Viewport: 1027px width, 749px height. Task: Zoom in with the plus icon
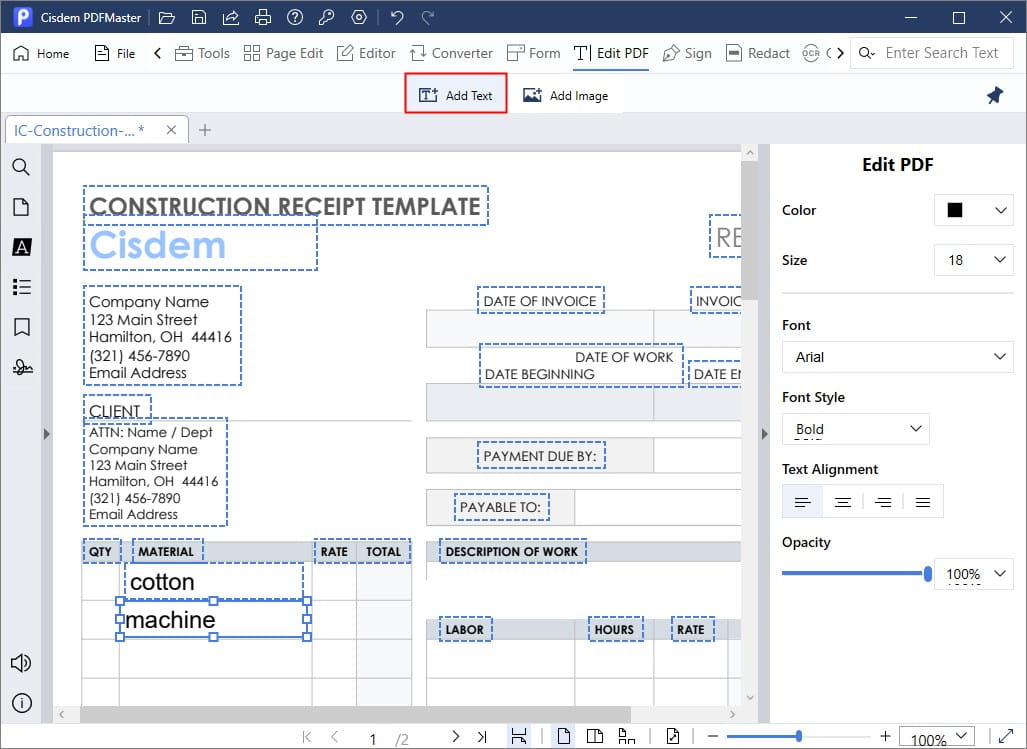point(885,737)
